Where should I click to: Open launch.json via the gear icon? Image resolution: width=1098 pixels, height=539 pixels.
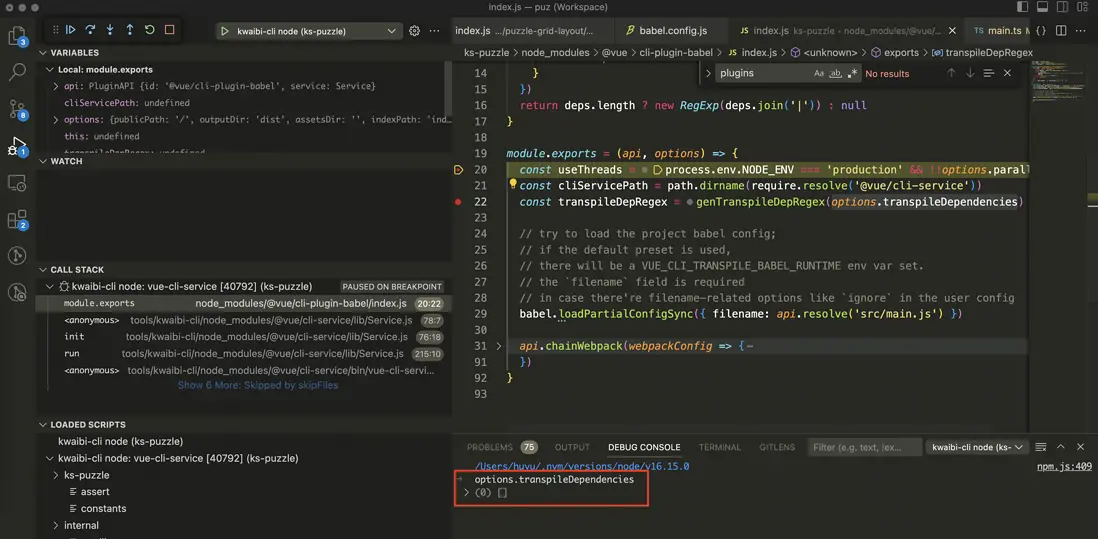[414, 31]
